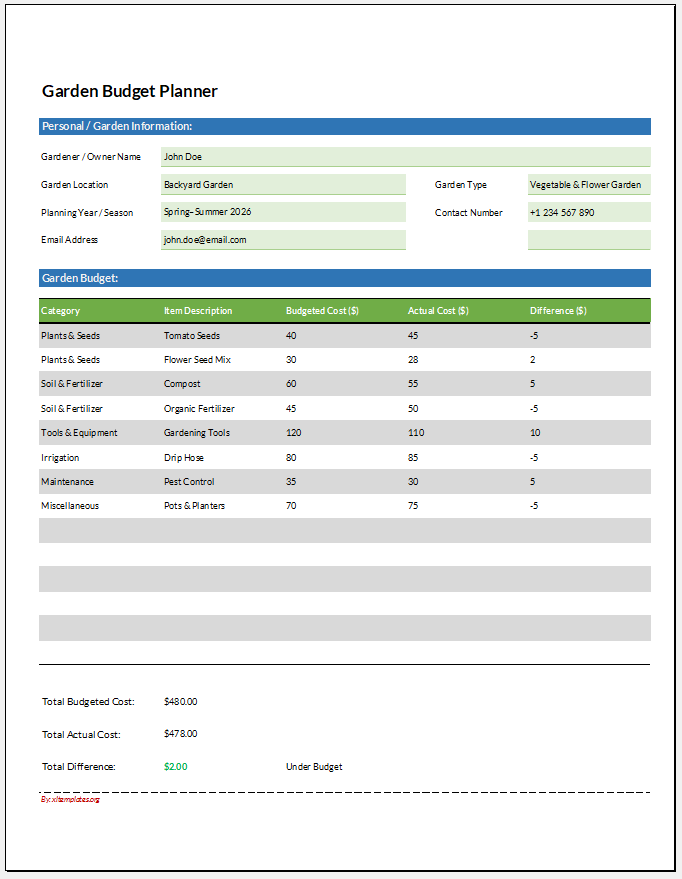Click budgeted cost 35 for Pest Control

coord(291,482)
